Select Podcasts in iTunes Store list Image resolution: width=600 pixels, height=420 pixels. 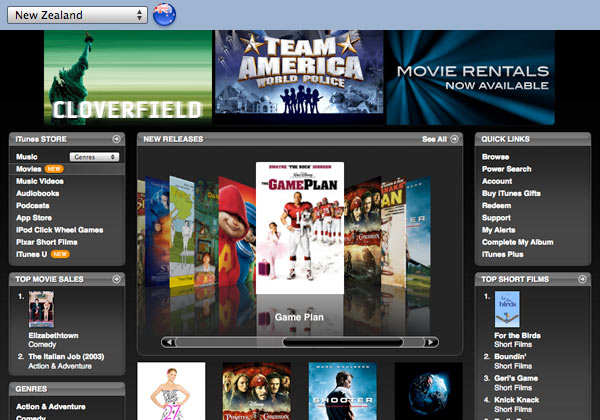pos(33,205)
